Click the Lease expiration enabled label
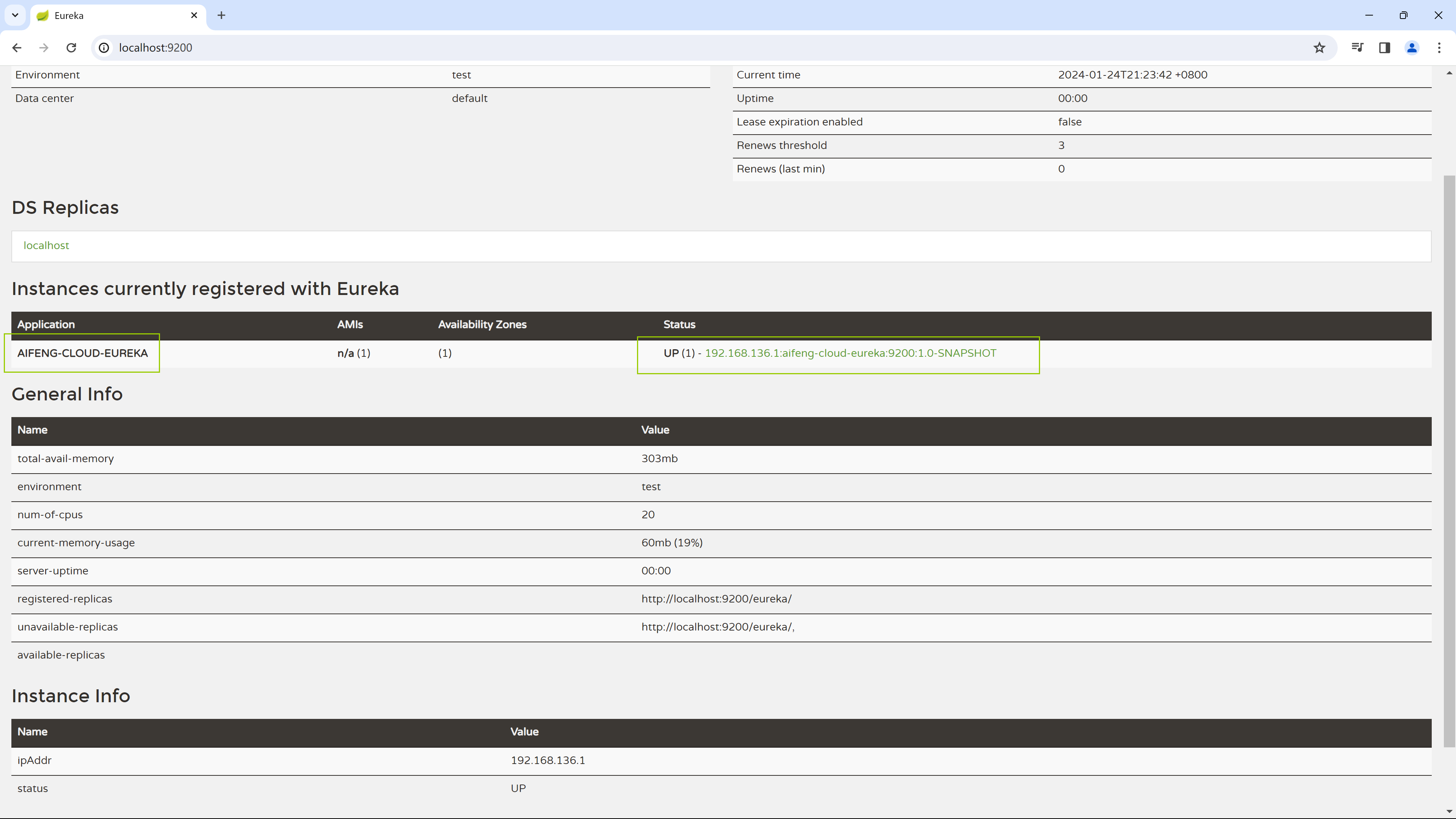The width and height of the screenshot is (1456, 819). click(x=799, y=121)
